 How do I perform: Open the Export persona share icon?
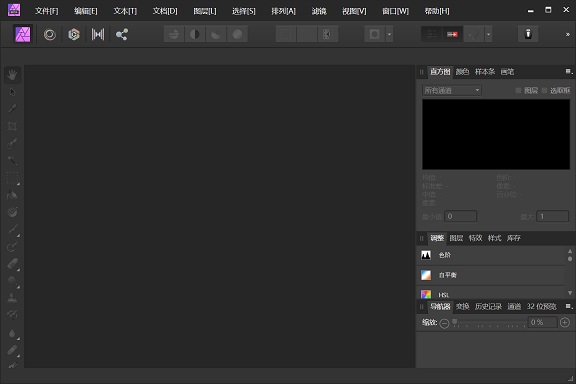(x=122, y=35)
